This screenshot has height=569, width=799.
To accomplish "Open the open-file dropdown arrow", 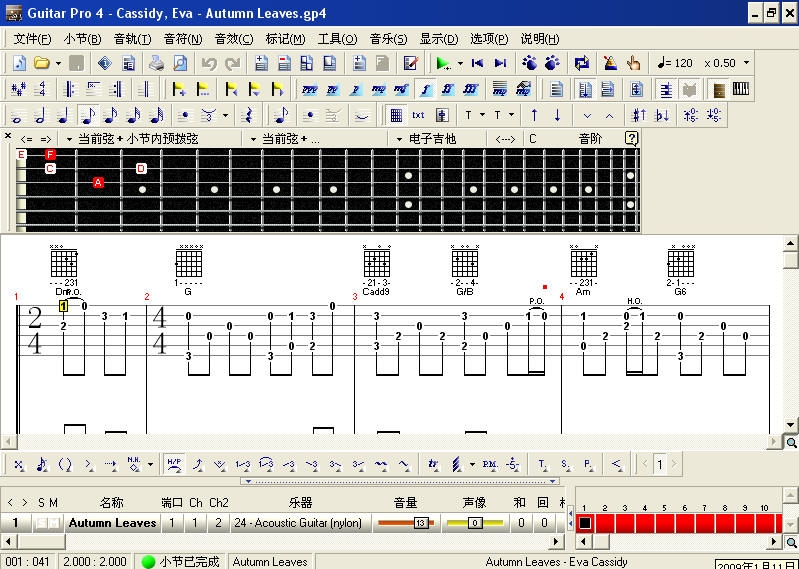I will pyautogui.click(x=59, y=63).
